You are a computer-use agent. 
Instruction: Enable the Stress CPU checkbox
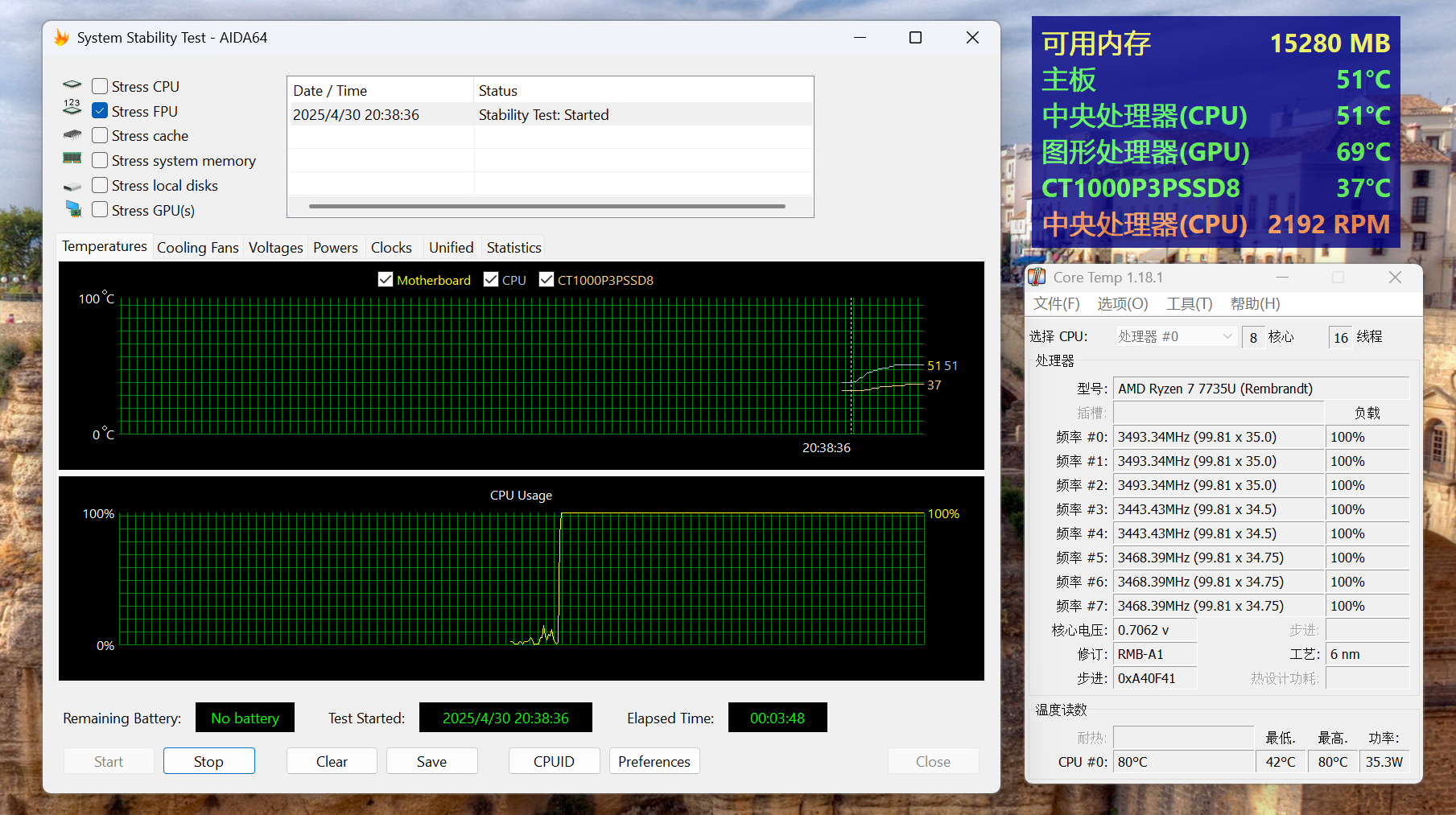pos(100,86)
